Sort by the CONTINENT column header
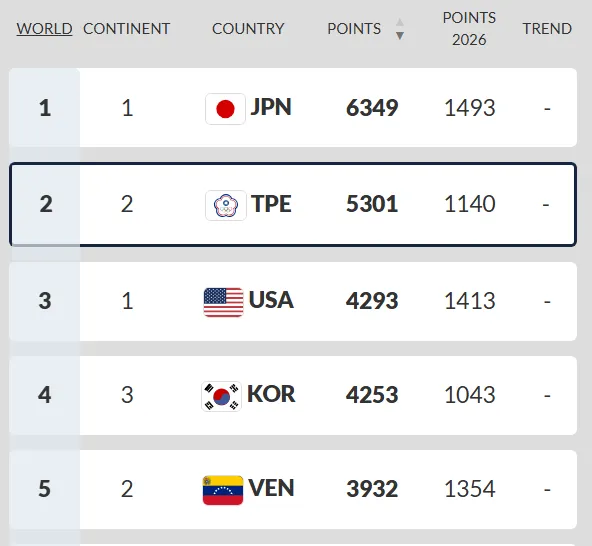The height and width of the screenshot is (546, 592). click(126, 29)
